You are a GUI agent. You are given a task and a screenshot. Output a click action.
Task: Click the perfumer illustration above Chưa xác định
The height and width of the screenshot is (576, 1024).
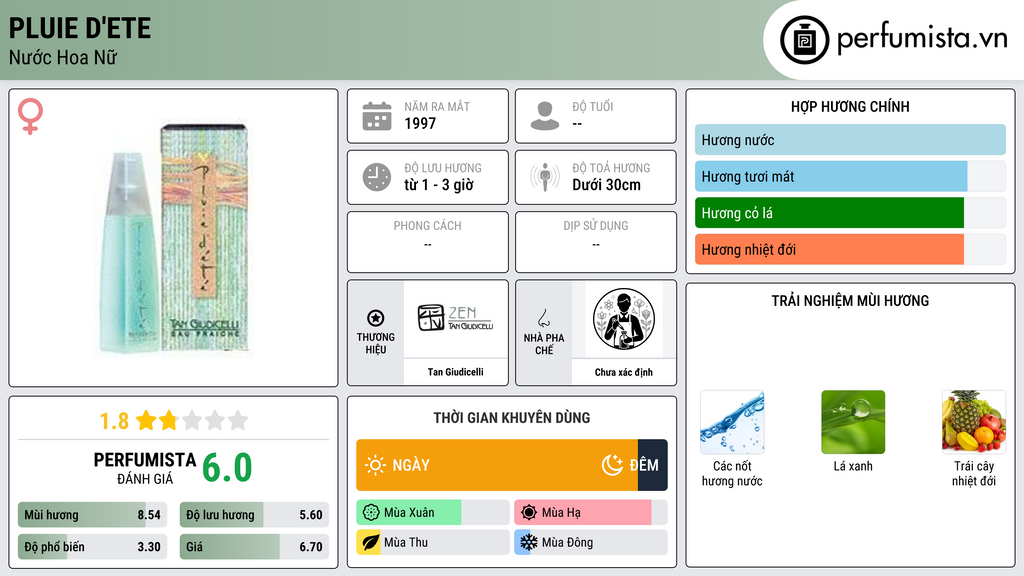pos(624,319)
